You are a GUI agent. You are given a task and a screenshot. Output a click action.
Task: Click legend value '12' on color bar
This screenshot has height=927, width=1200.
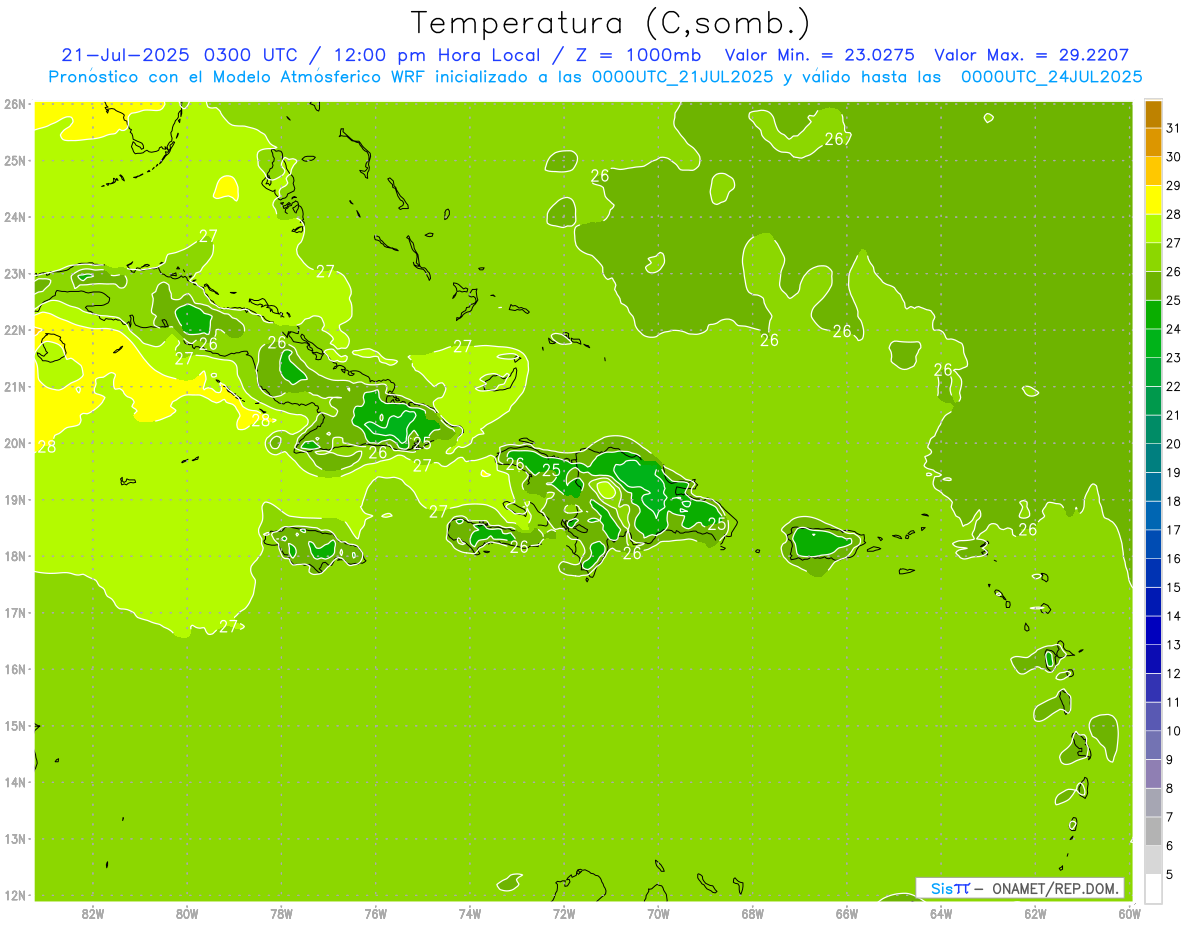coord(1173,673)
